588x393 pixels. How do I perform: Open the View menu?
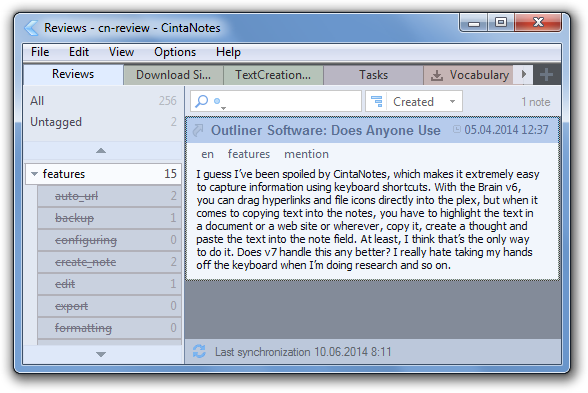(121, 52)
